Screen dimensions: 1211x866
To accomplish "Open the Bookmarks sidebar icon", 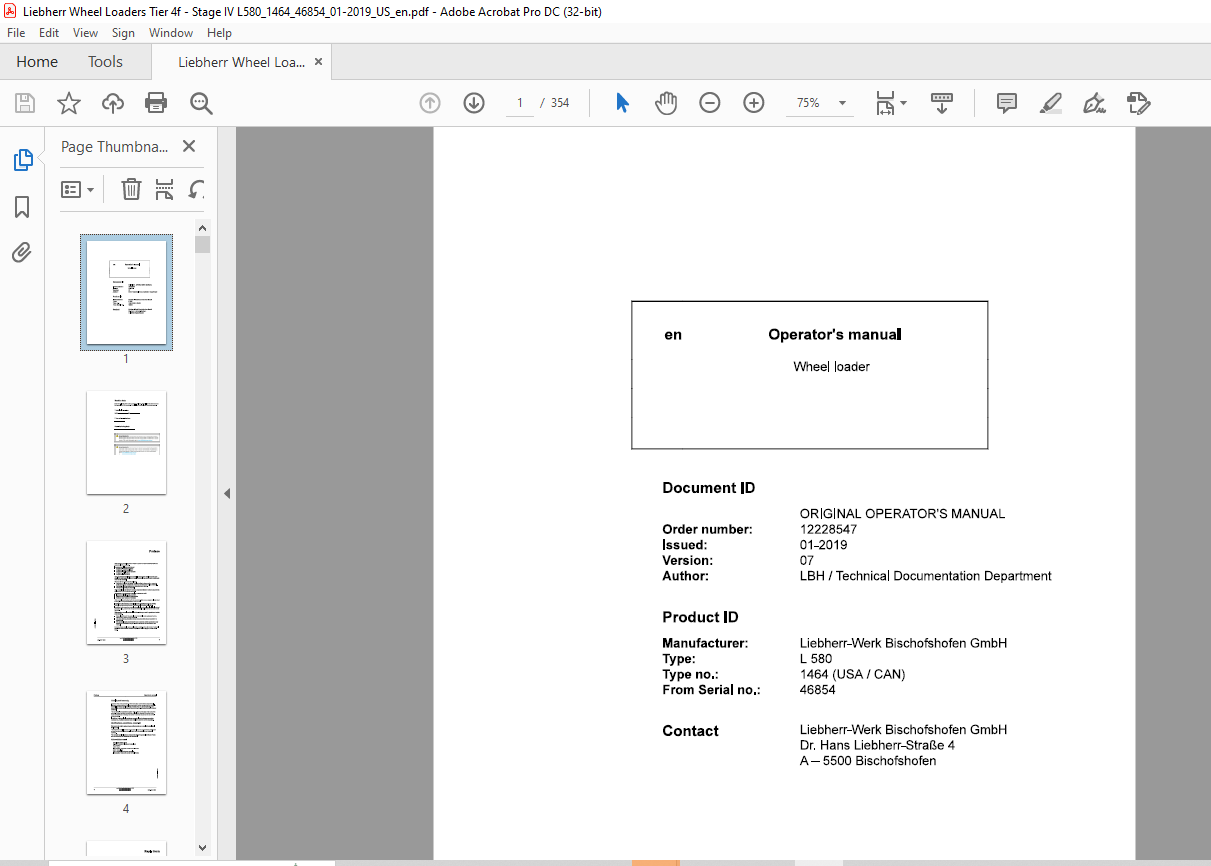I will (22, 207).
